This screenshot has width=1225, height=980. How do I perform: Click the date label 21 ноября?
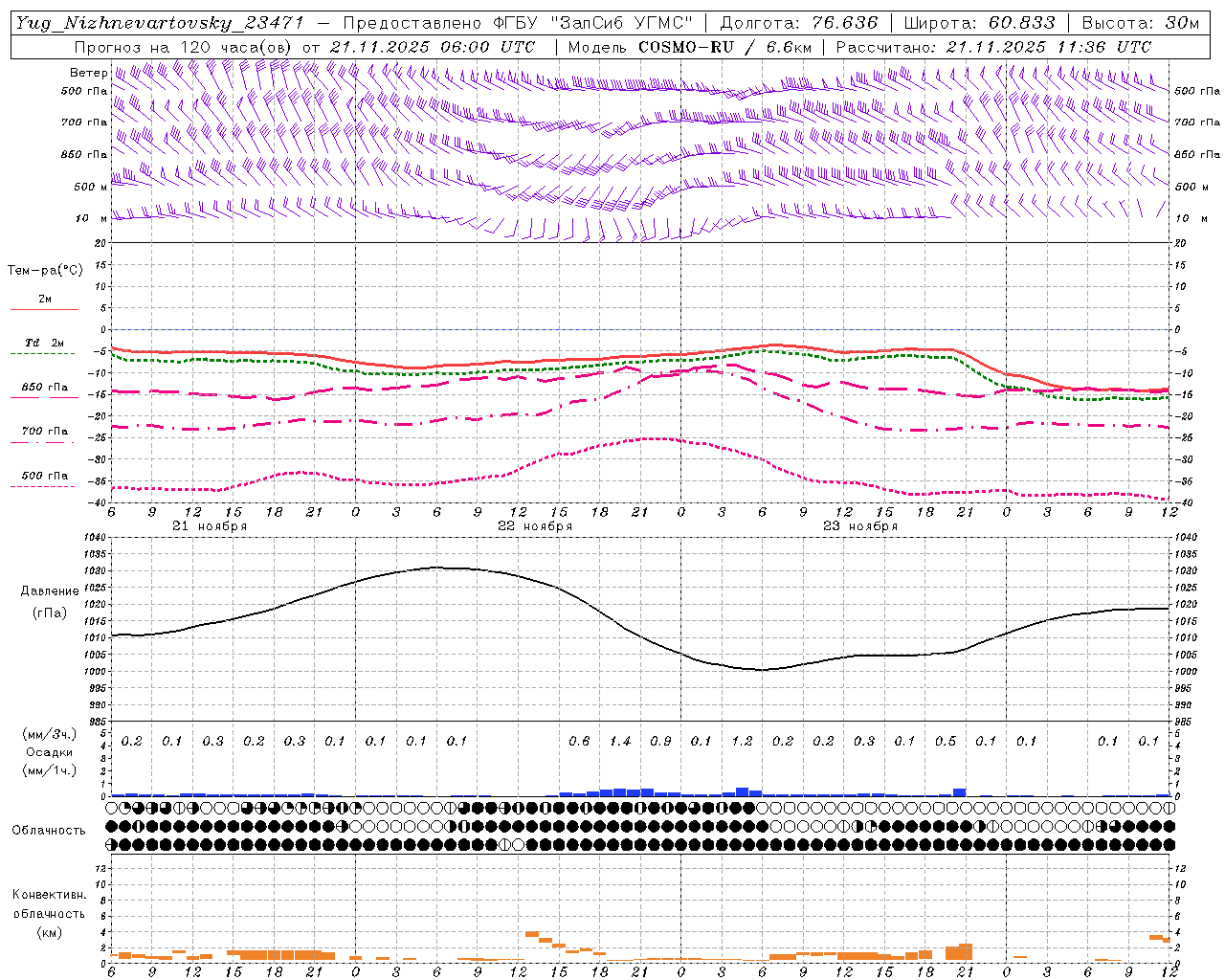tap(210, 526)
